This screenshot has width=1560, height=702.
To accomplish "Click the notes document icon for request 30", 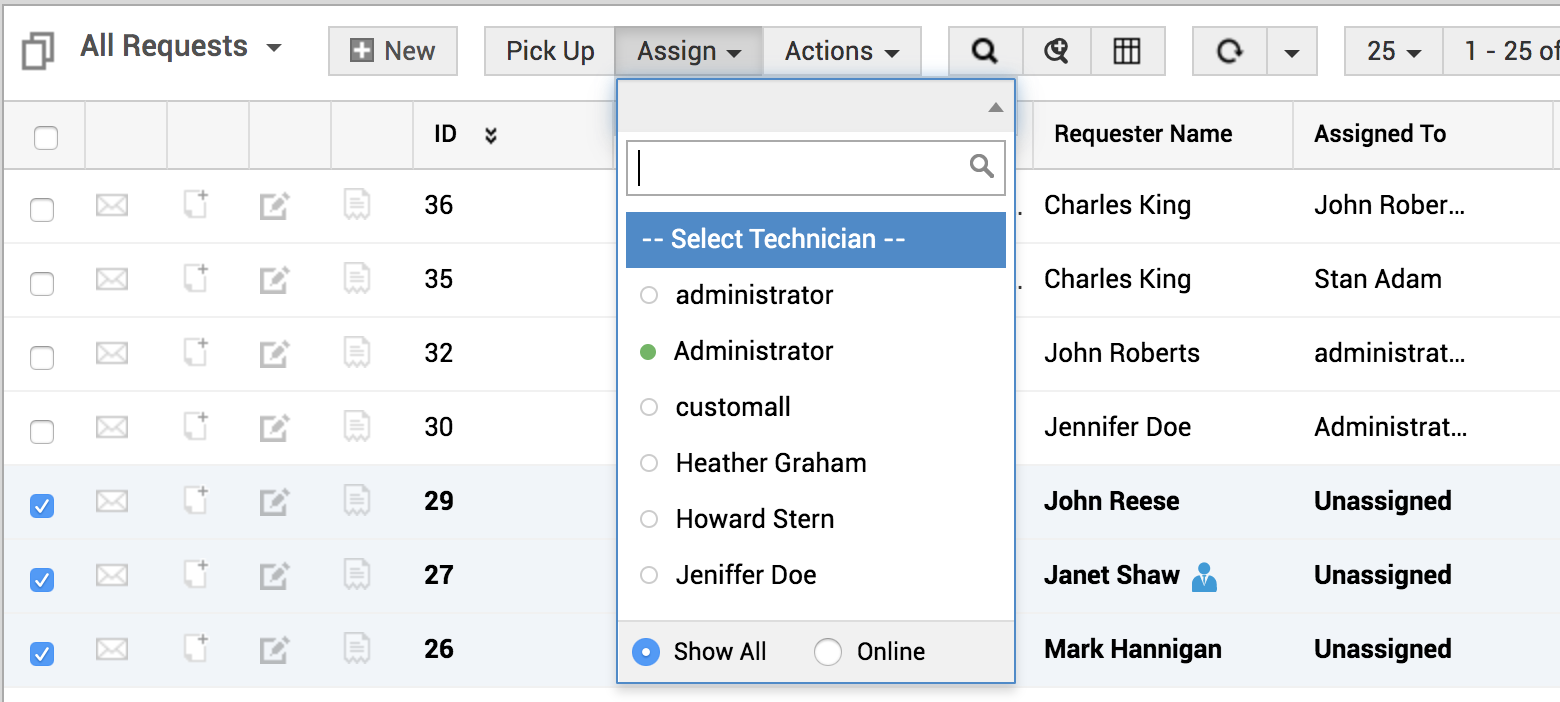I will pos(357,428).
